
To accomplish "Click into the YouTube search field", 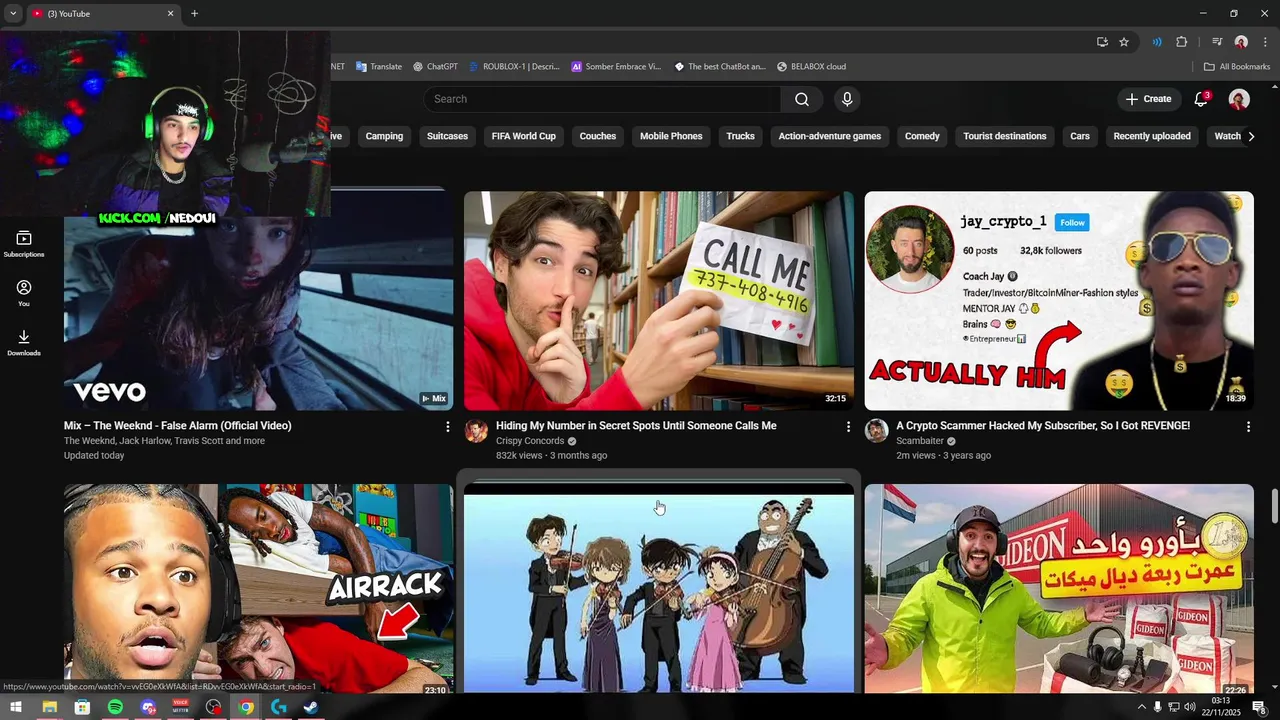I will 602,99.
